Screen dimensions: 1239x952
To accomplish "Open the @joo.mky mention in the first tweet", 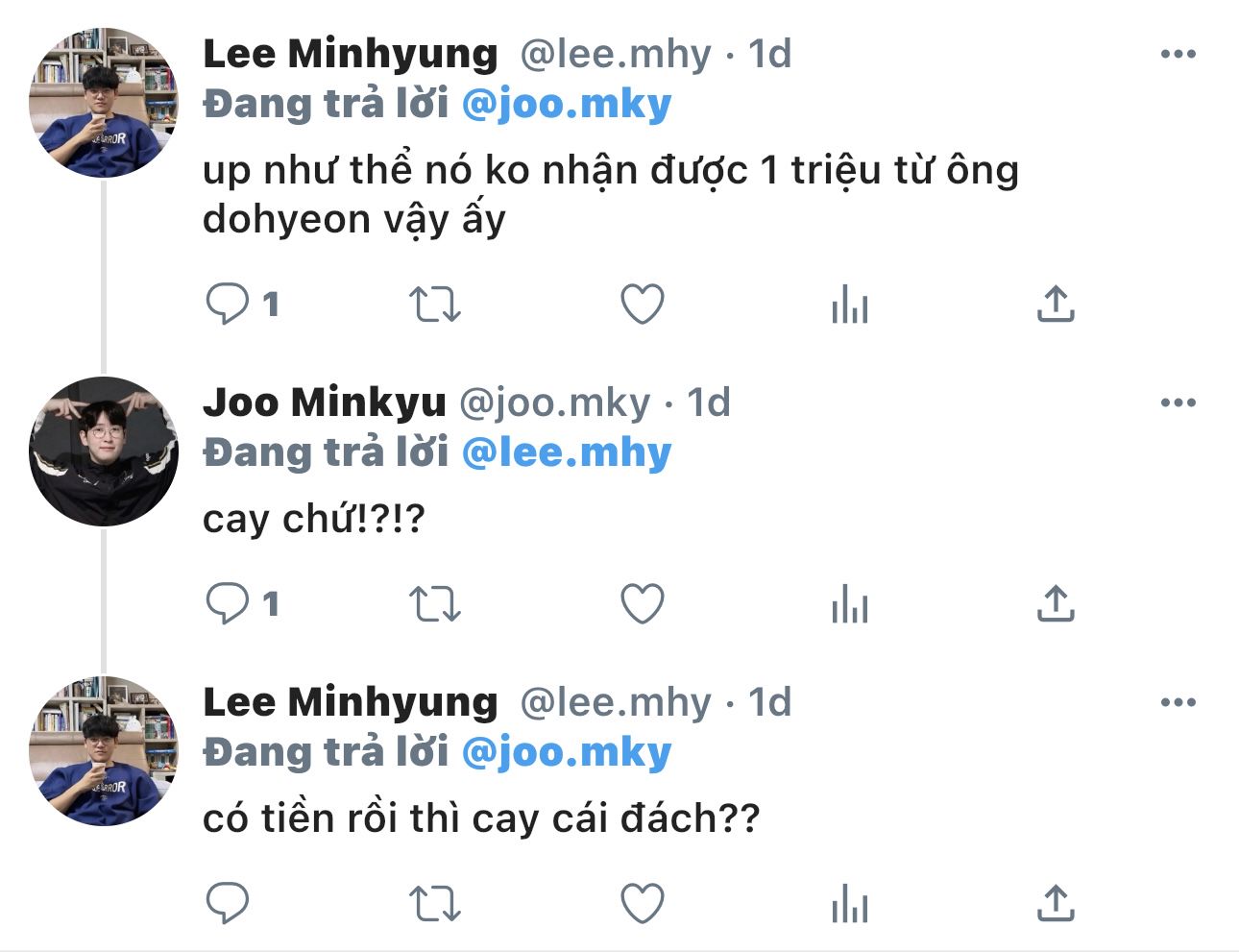I will pos(566,104).
